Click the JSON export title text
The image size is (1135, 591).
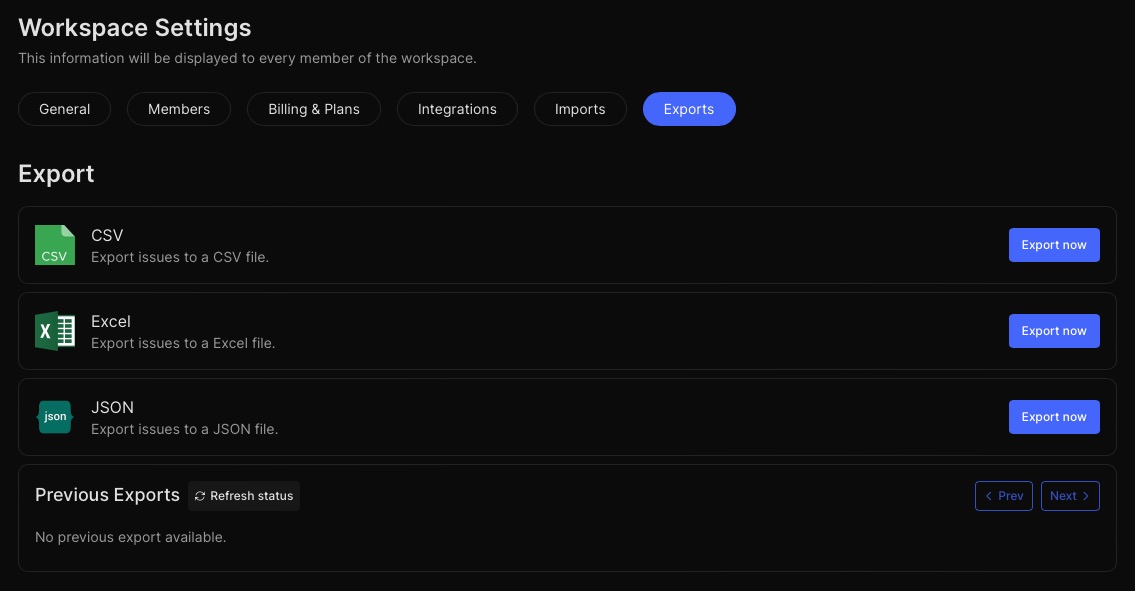[x=112, y=407]
